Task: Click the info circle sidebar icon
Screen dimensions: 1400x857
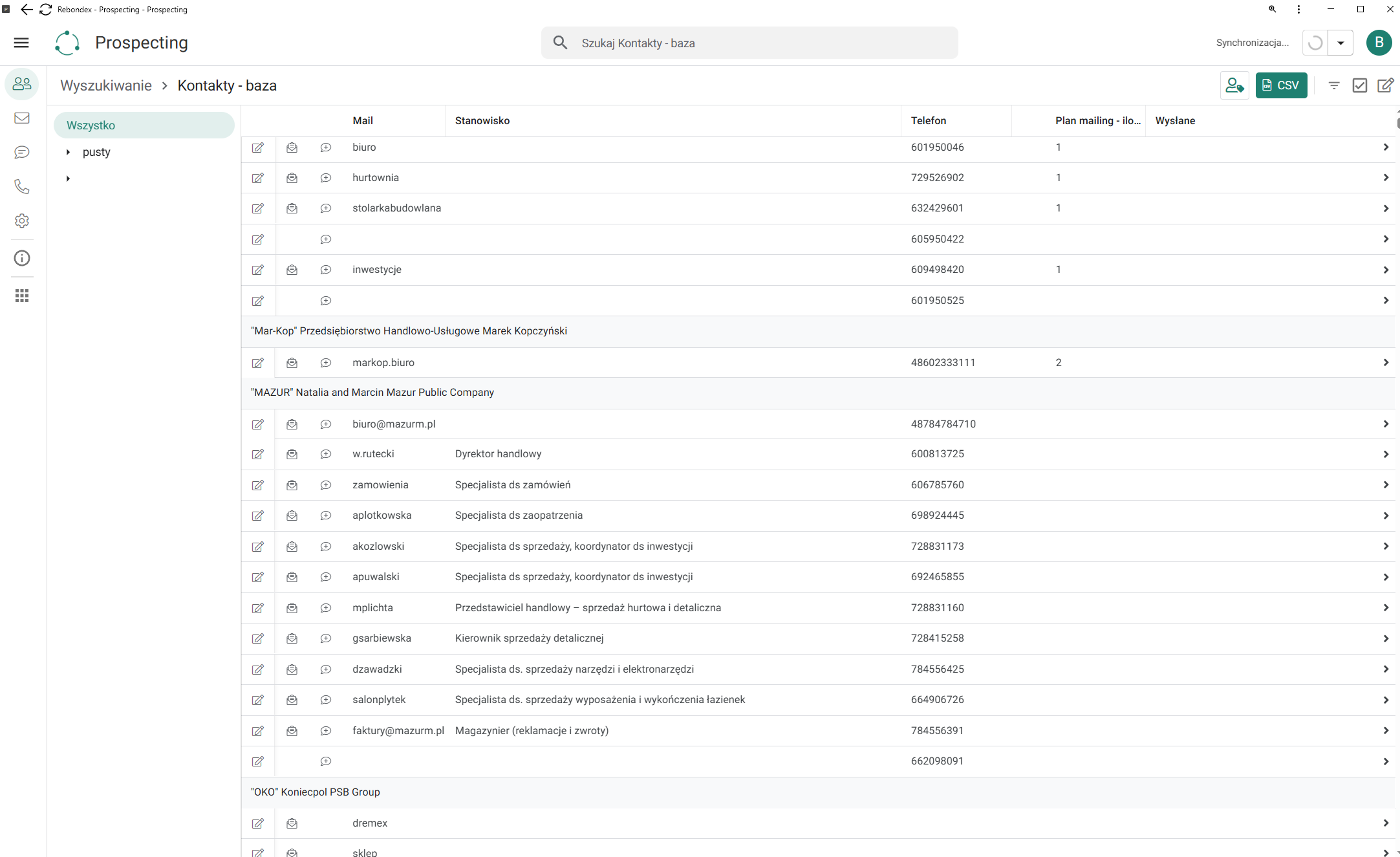Action: [x=22, y=258]
